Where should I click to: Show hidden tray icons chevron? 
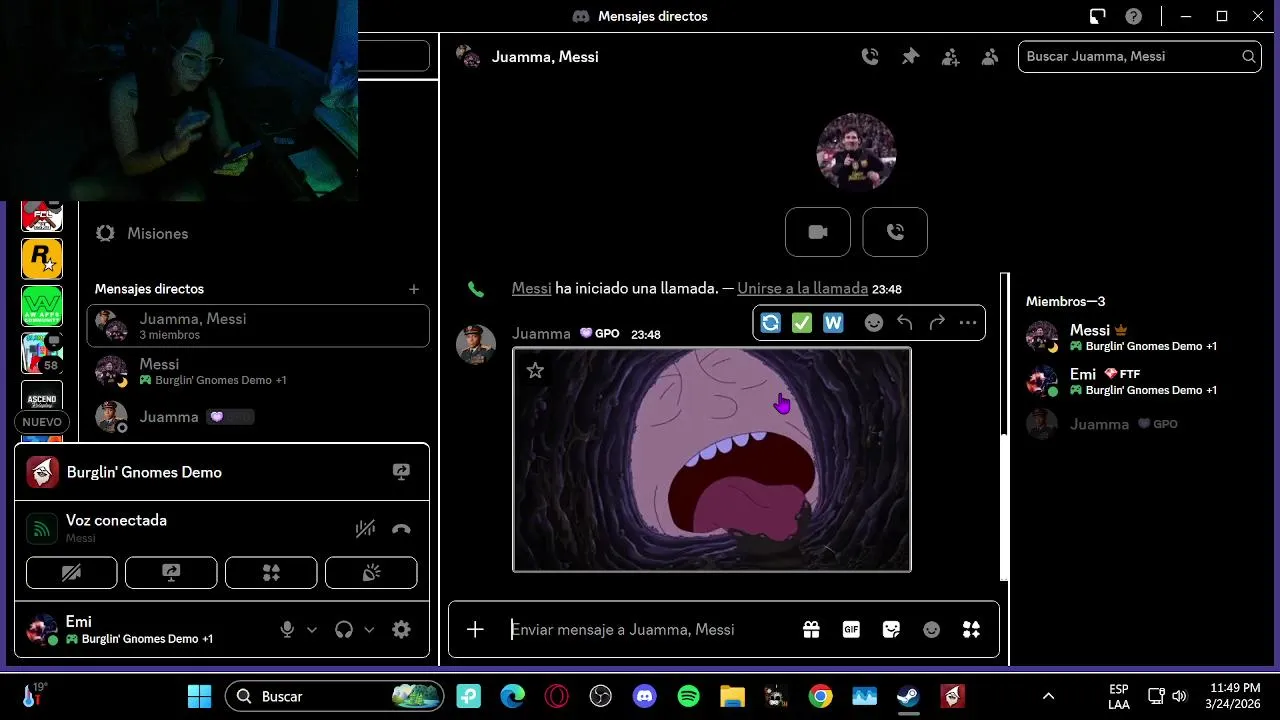coord(1048,696)
